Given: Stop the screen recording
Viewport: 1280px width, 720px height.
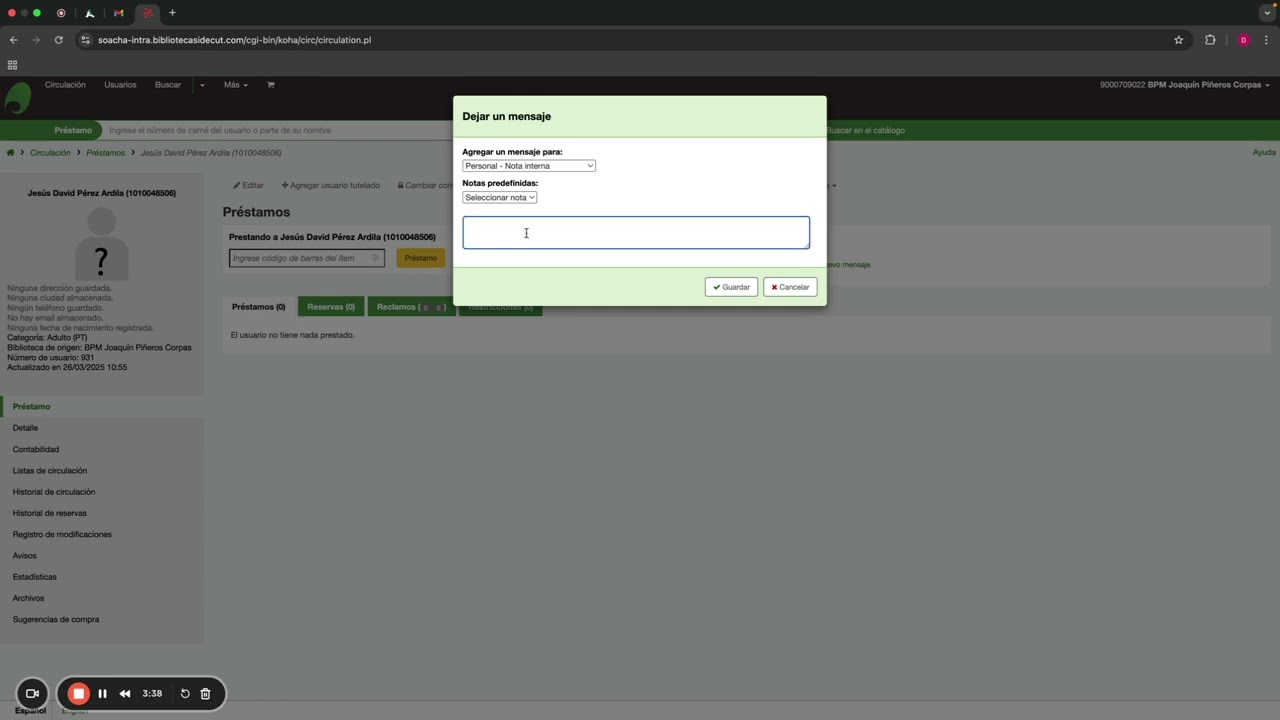Looking at the screenshot, I should (x=78, y=693).
